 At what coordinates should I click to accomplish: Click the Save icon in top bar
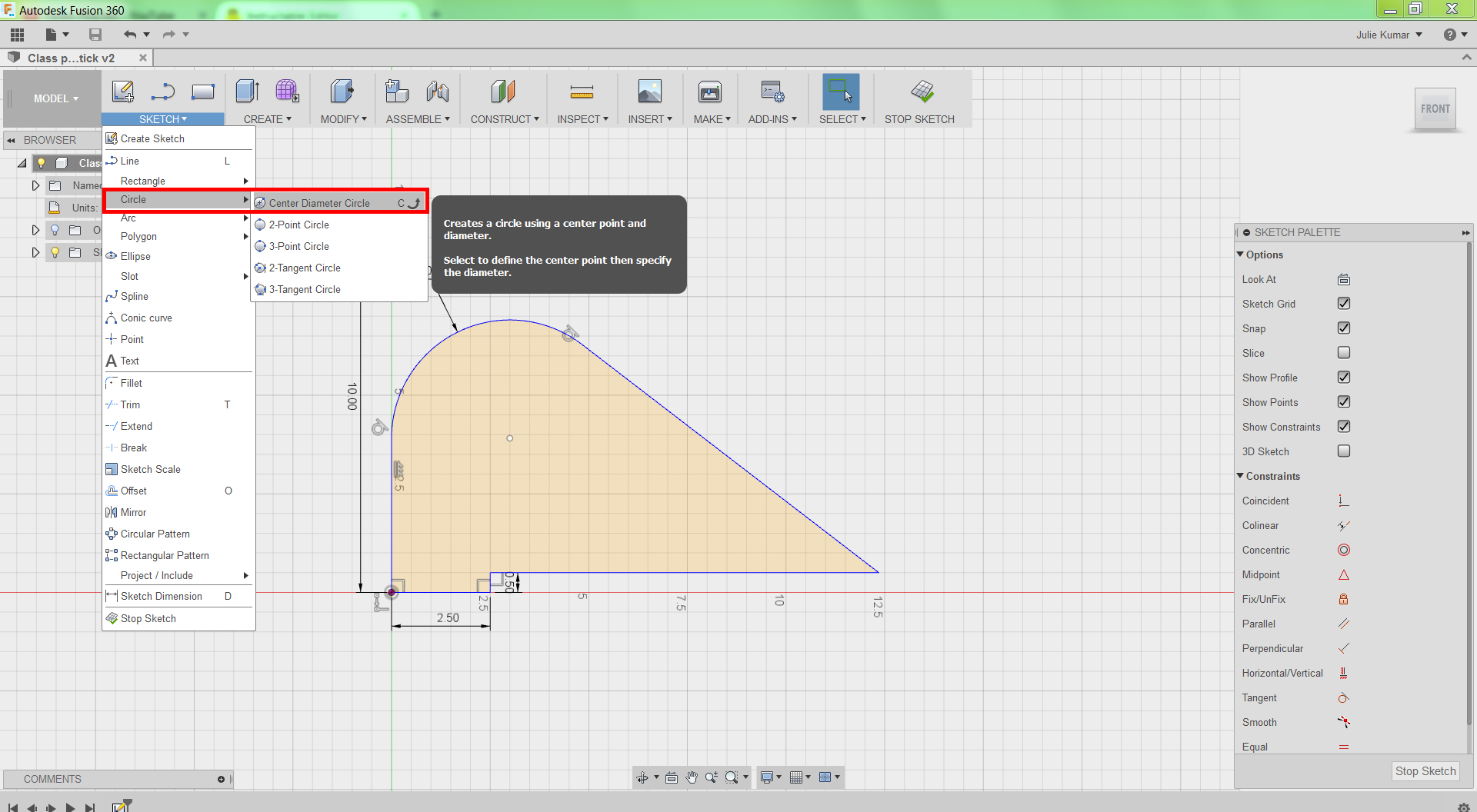[95, 35]
